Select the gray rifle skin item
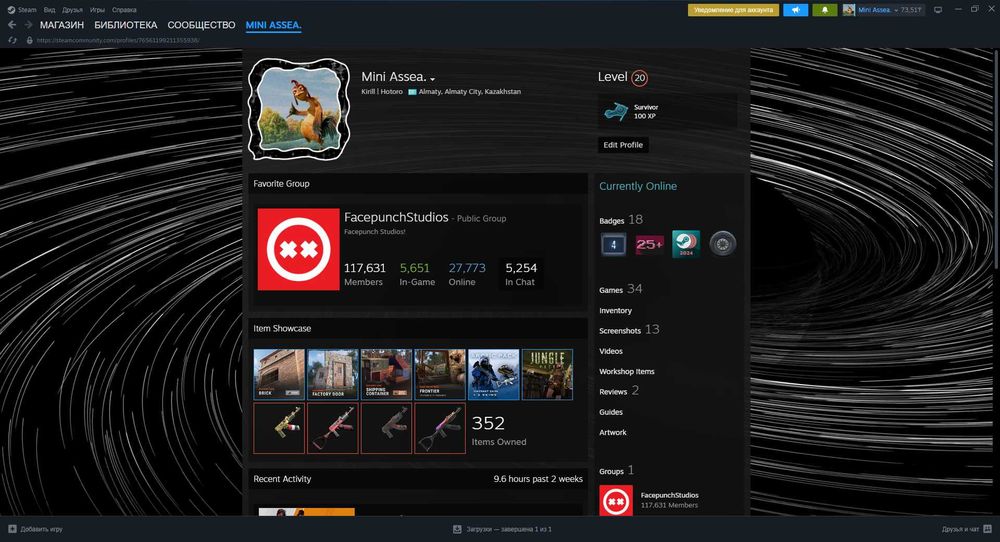1000x542 pixels. 386,428
